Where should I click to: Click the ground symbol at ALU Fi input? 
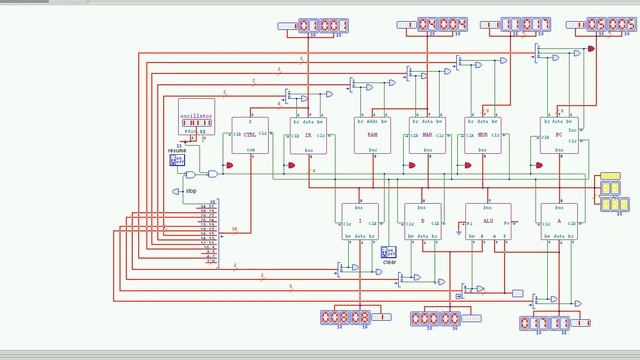459,233
